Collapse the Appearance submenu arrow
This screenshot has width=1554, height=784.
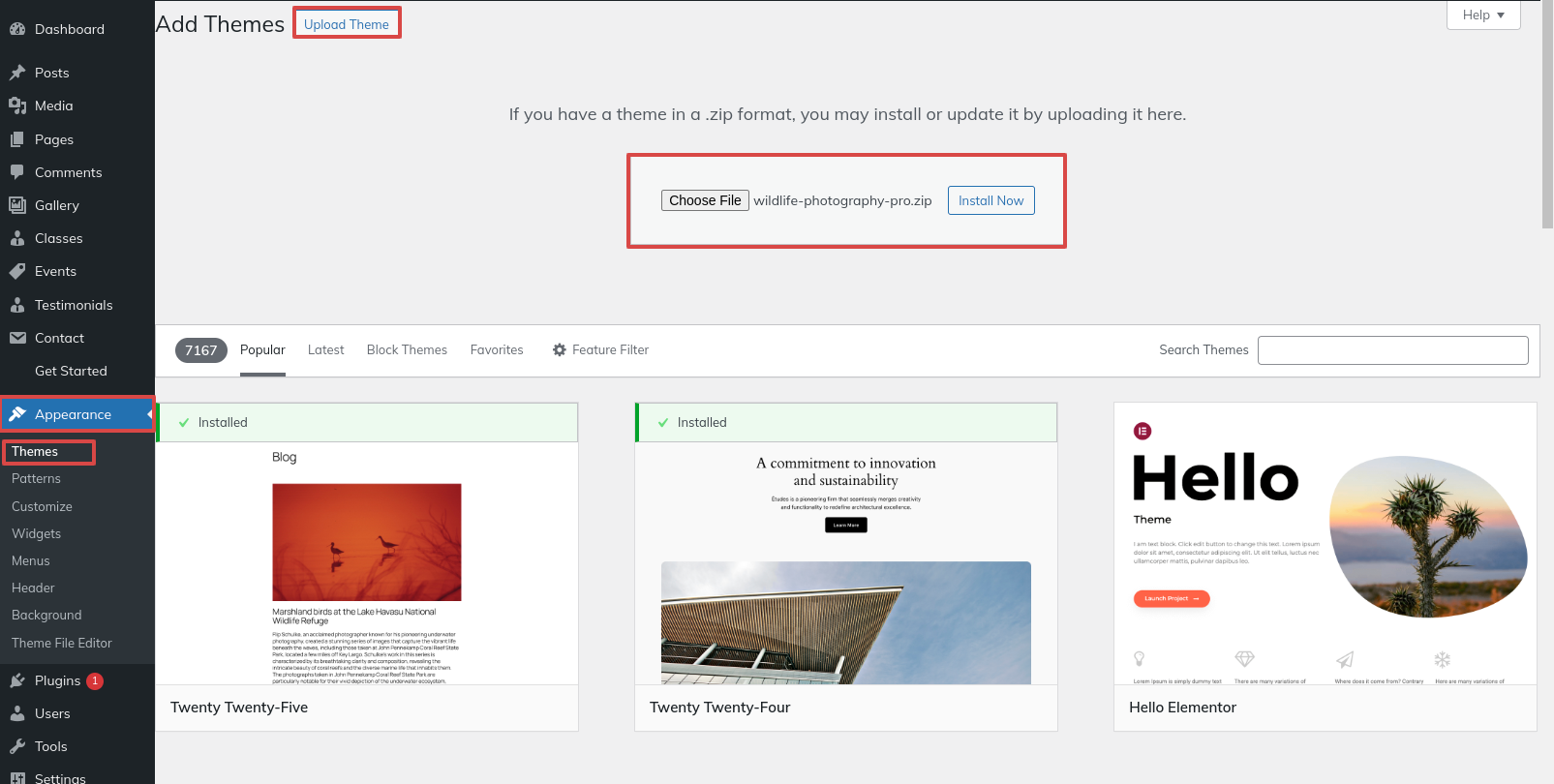coord(150,414)
